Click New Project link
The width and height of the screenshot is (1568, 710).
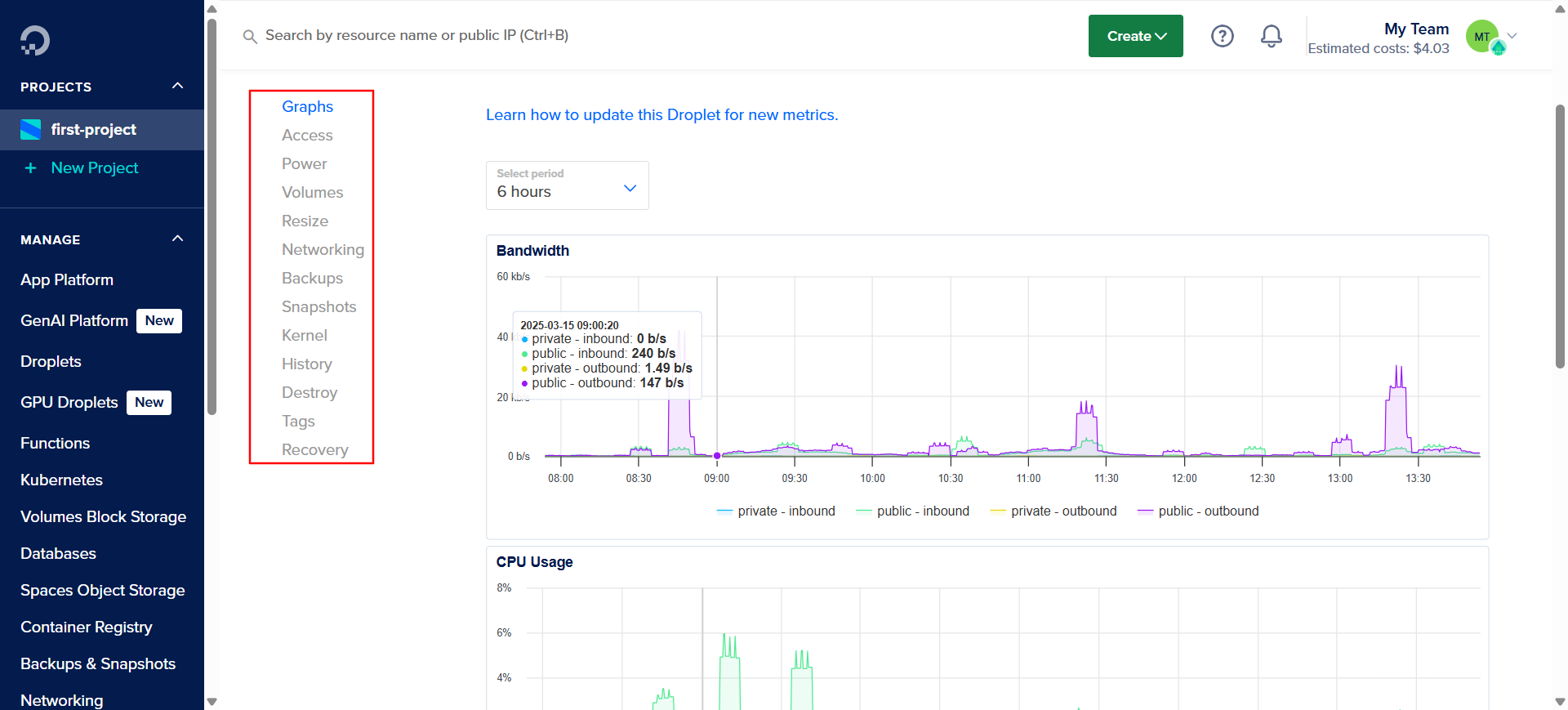point(95,167)
